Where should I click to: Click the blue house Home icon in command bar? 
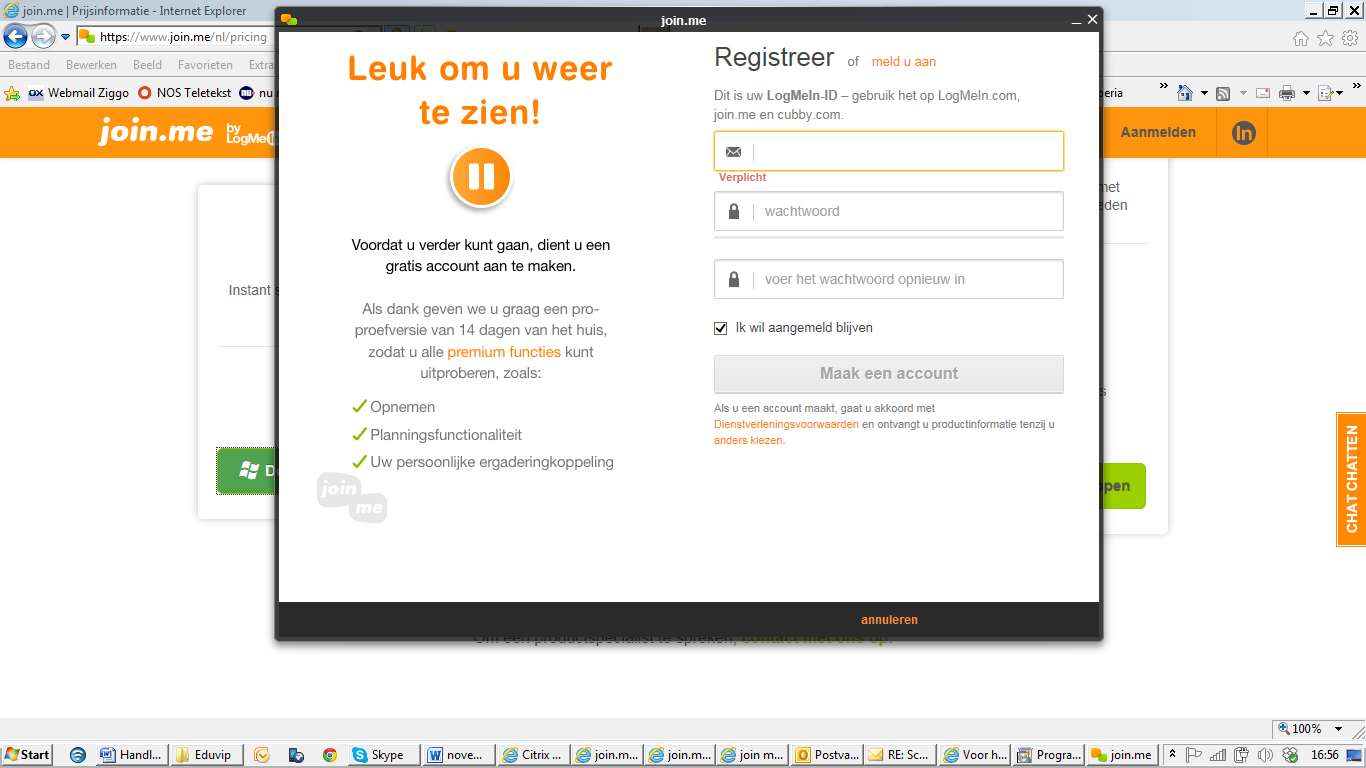(x=1185, y=93)
